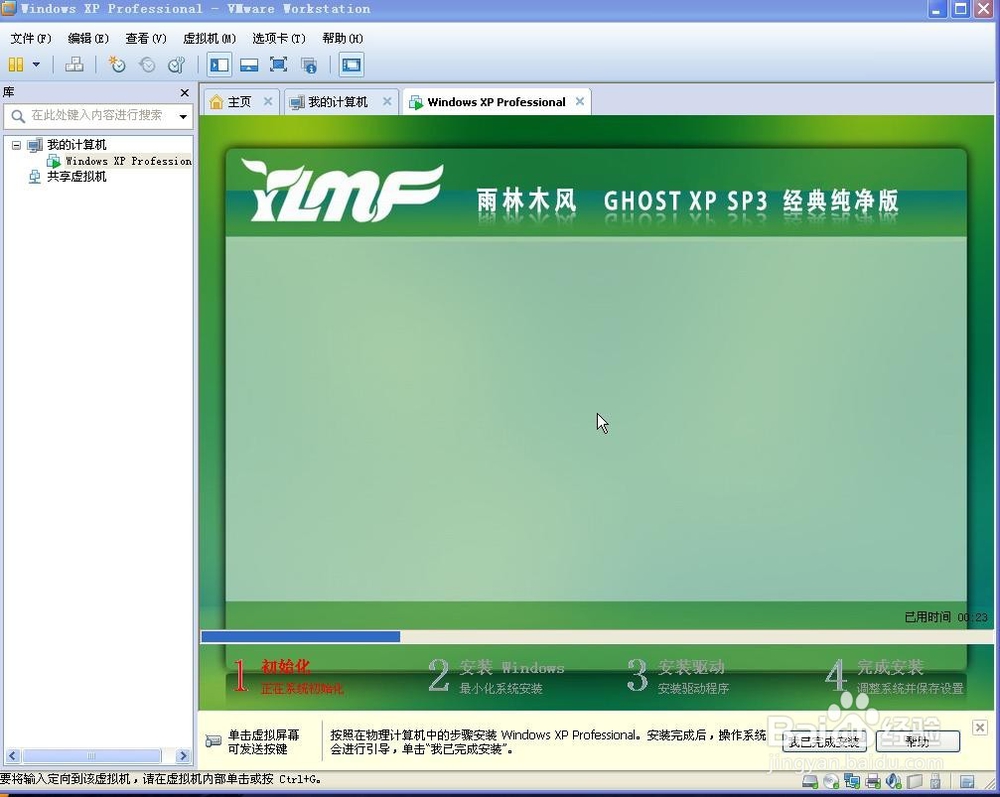Open the power options dropdown arrow
Image resolution: width=1000 pixels, height=797 pixels.
click(x=36, y=64)
